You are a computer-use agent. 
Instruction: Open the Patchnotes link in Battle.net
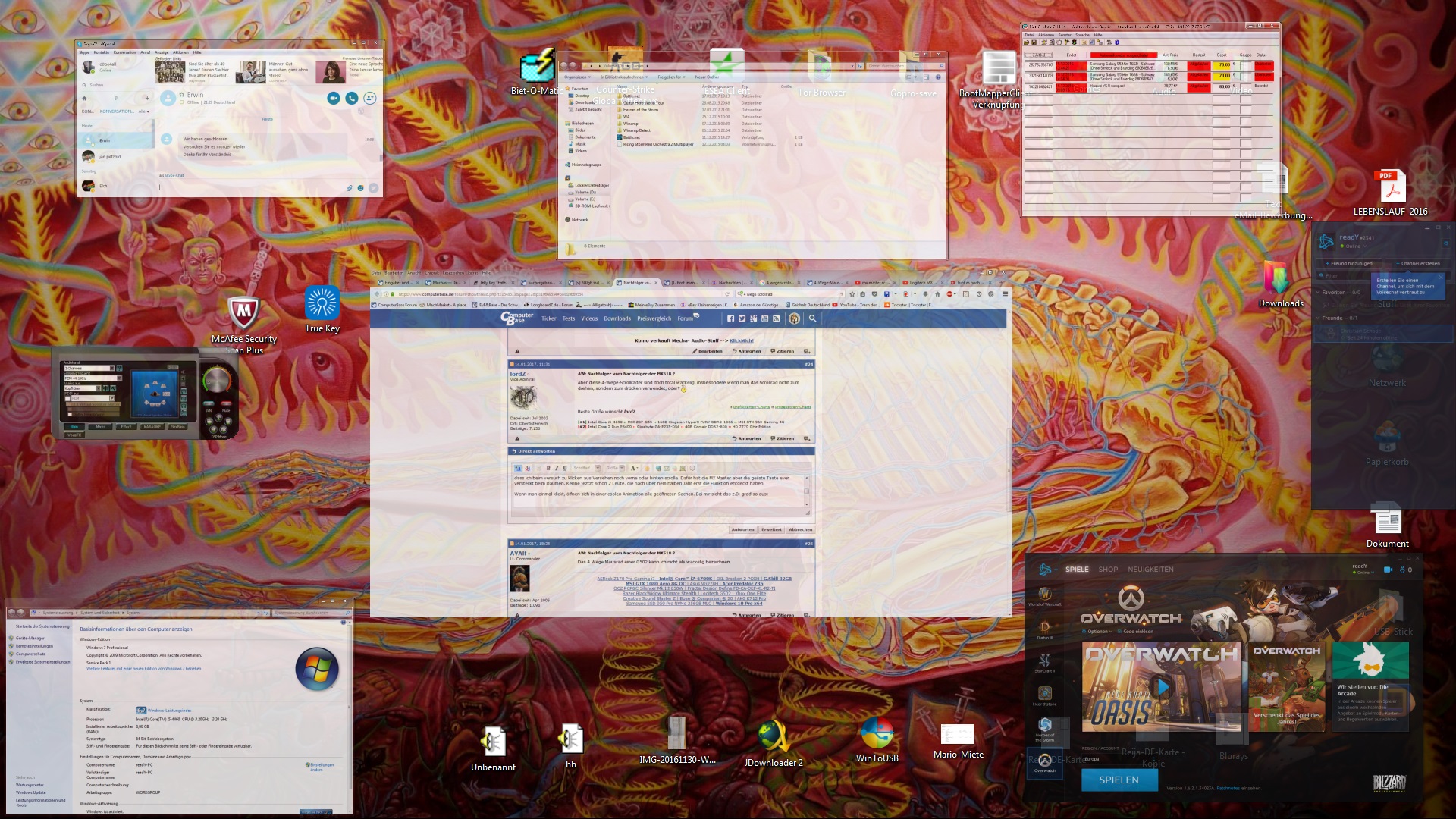pyautogui.click(x=1228, y=788)
